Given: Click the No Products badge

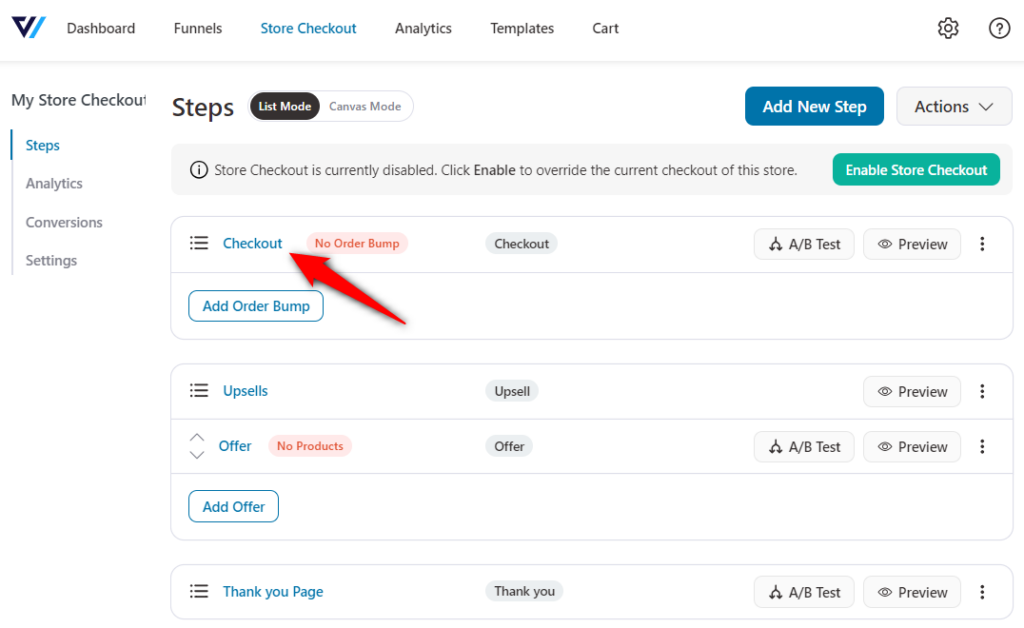Looking at the screenshot, I should coord(310,446).
